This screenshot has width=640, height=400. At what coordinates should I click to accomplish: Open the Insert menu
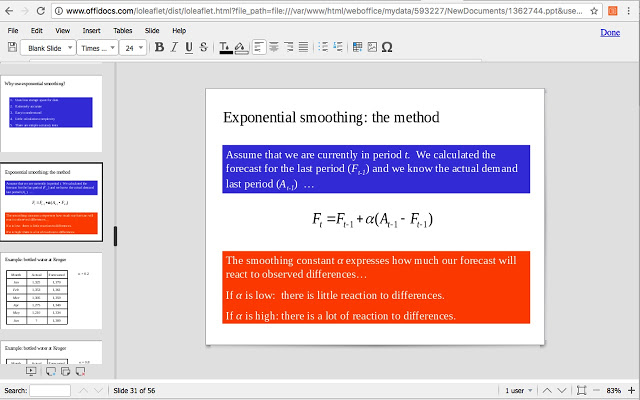coord(90,31)
